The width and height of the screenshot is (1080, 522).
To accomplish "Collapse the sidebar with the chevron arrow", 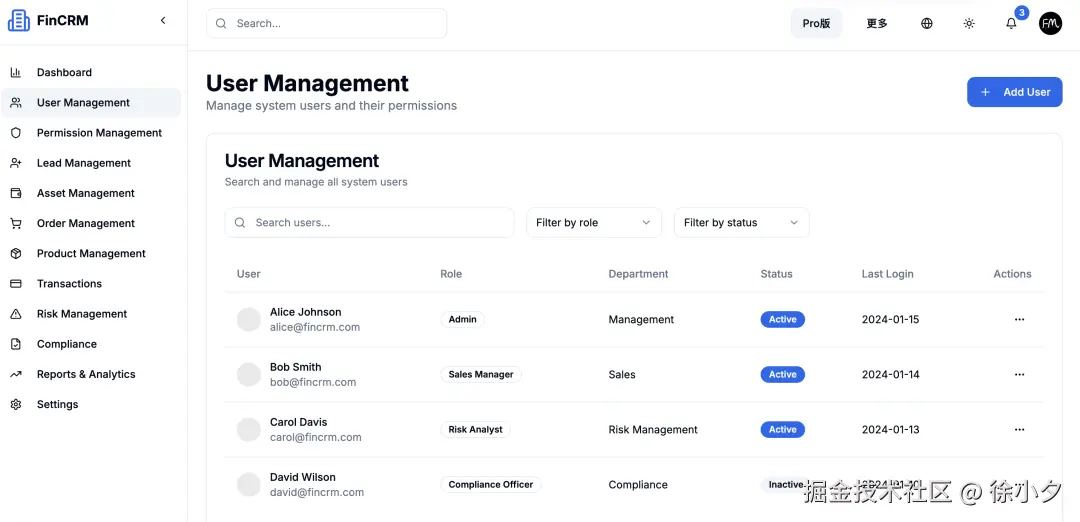I will coord(163,21).
